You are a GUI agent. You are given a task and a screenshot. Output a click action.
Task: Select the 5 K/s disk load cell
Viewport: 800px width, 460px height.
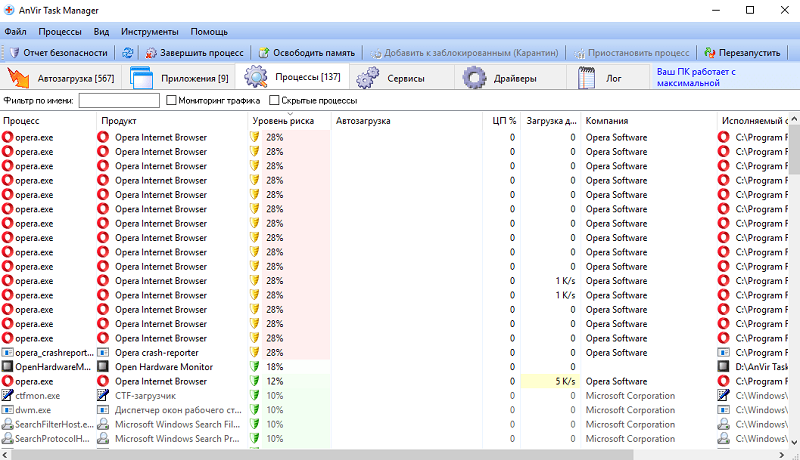(550, 381)
